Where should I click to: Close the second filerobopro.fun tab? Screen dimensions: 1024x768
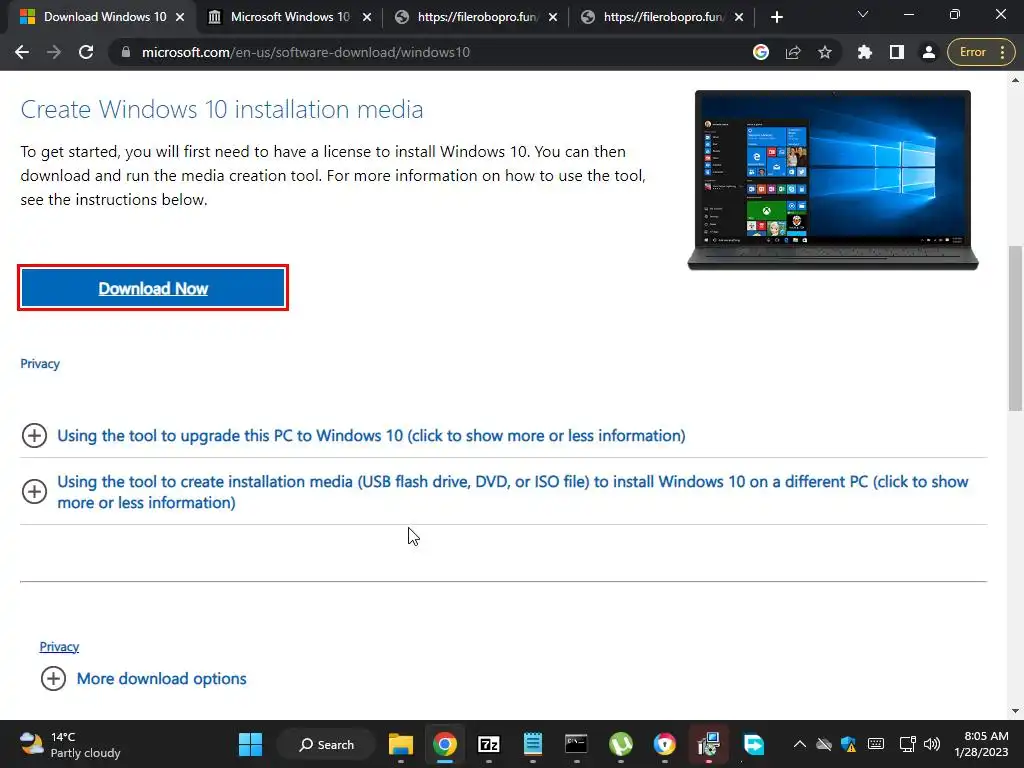pos(739,17)
